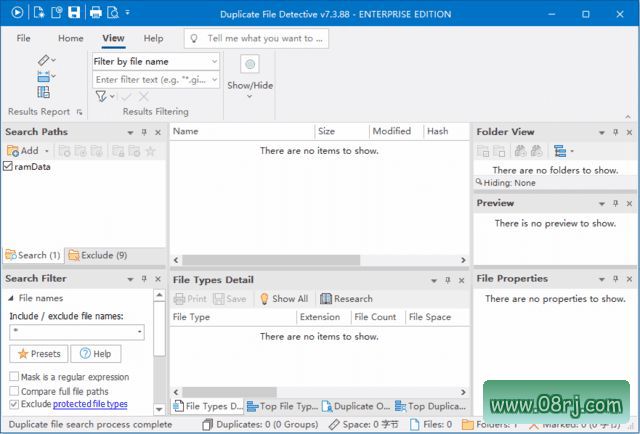Collapse the ribbon with the chevron arrow
This screenshot has height=434, width=640.
628,117
